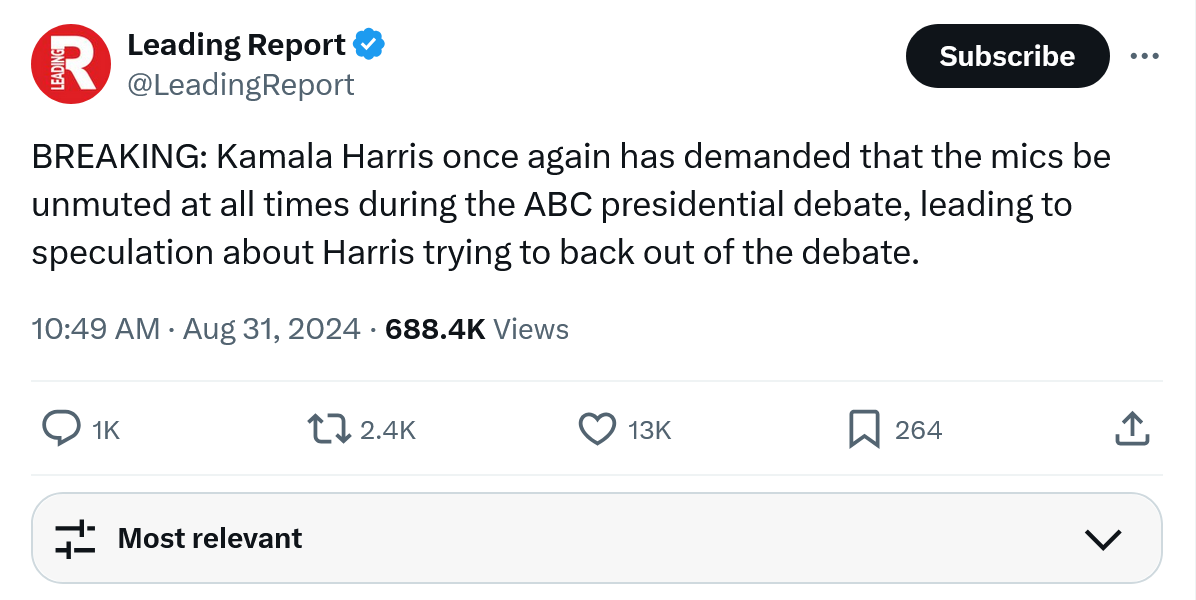Screen dimensions: 1196x600
Task: Click the 2.4K reposts count
Action: [x=387, y=430]
